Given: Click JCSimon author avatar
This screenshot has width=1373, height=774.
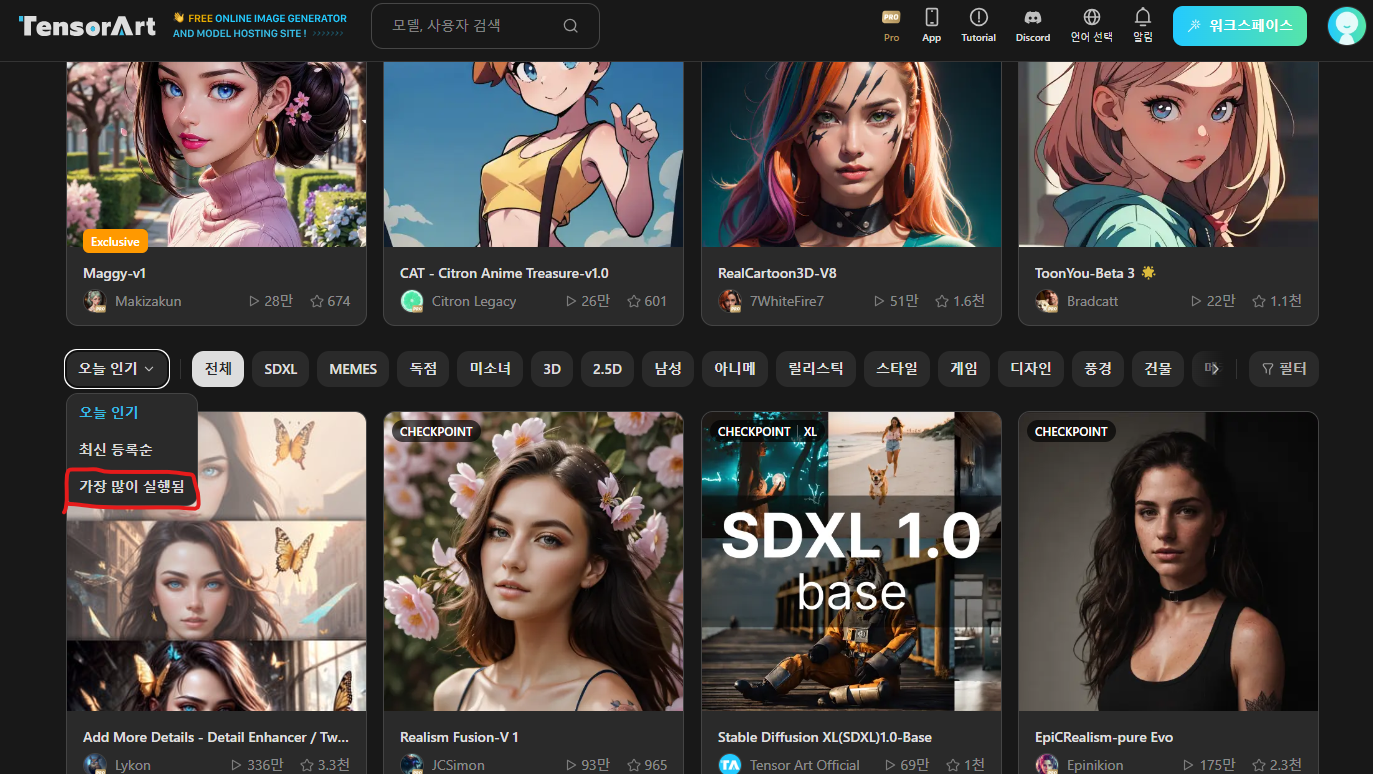Looking at the screenshot, I should [412, 765].
